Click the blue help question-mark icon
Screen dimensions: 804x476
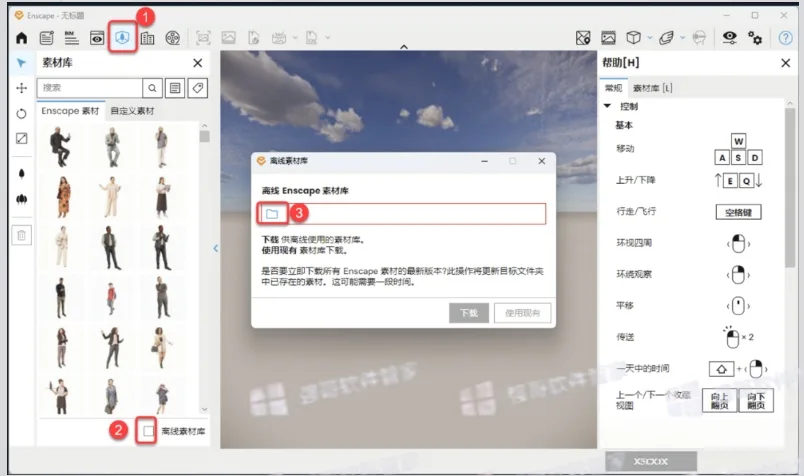click(785, 37)
